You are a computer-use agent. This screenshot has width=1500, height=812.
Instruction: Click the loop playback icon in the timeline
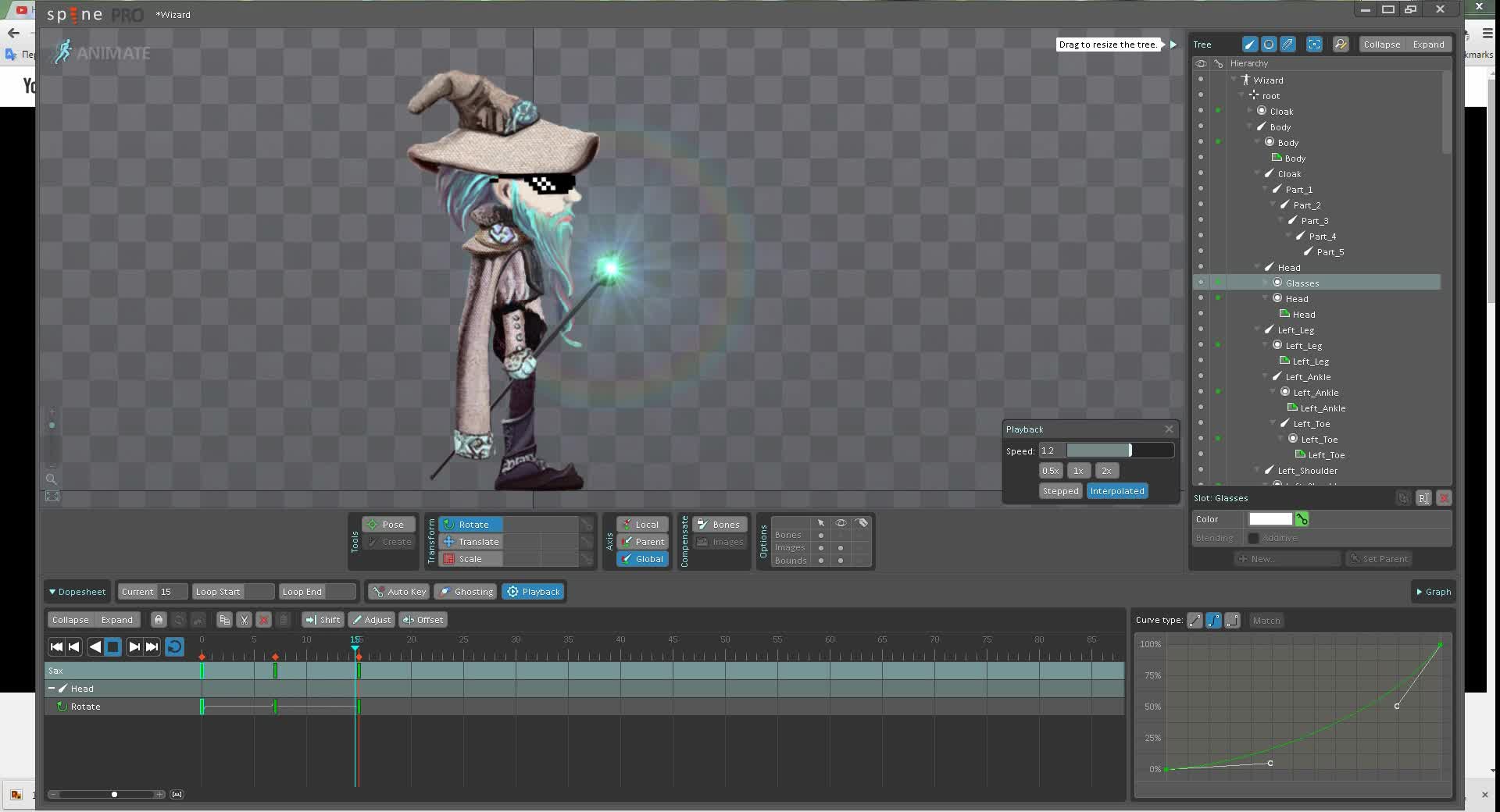[x=174, y=646]
